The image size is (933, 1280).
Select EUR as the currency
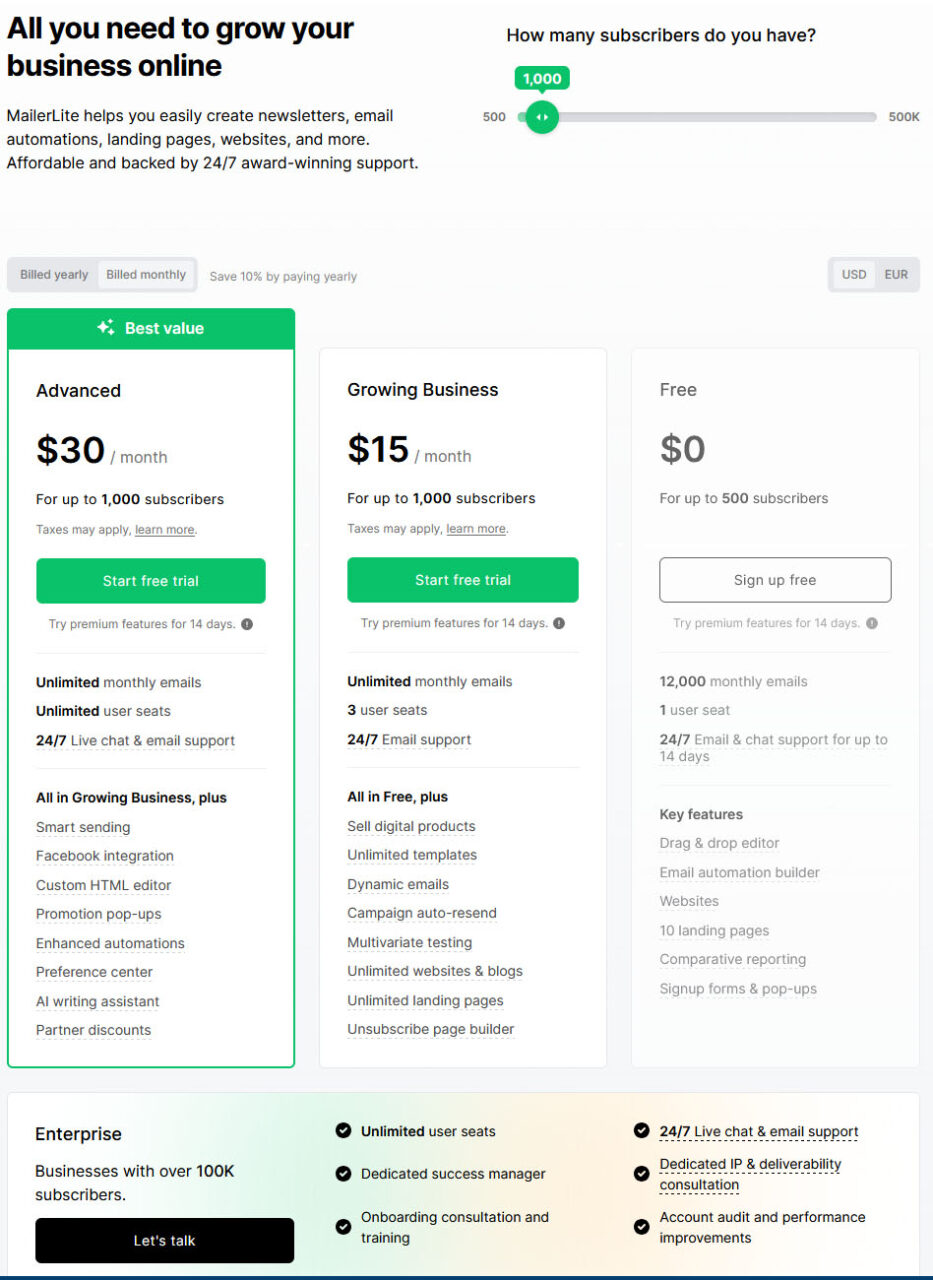coord(895,274)
